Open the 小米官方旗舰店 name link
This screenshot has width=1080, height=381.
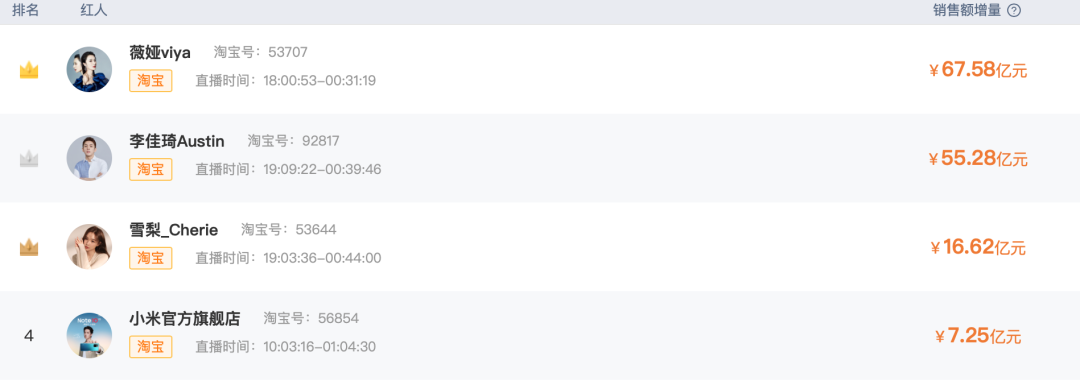[x=185, y=319]
